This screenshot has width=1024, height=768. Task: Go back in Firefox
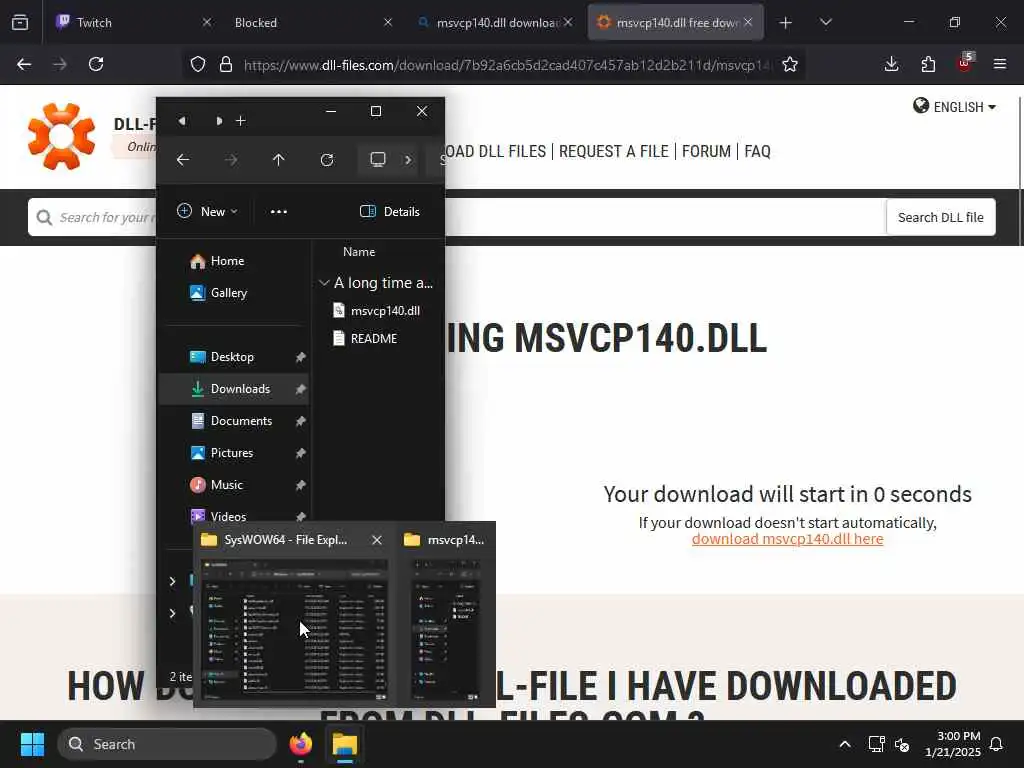(24, 64)
